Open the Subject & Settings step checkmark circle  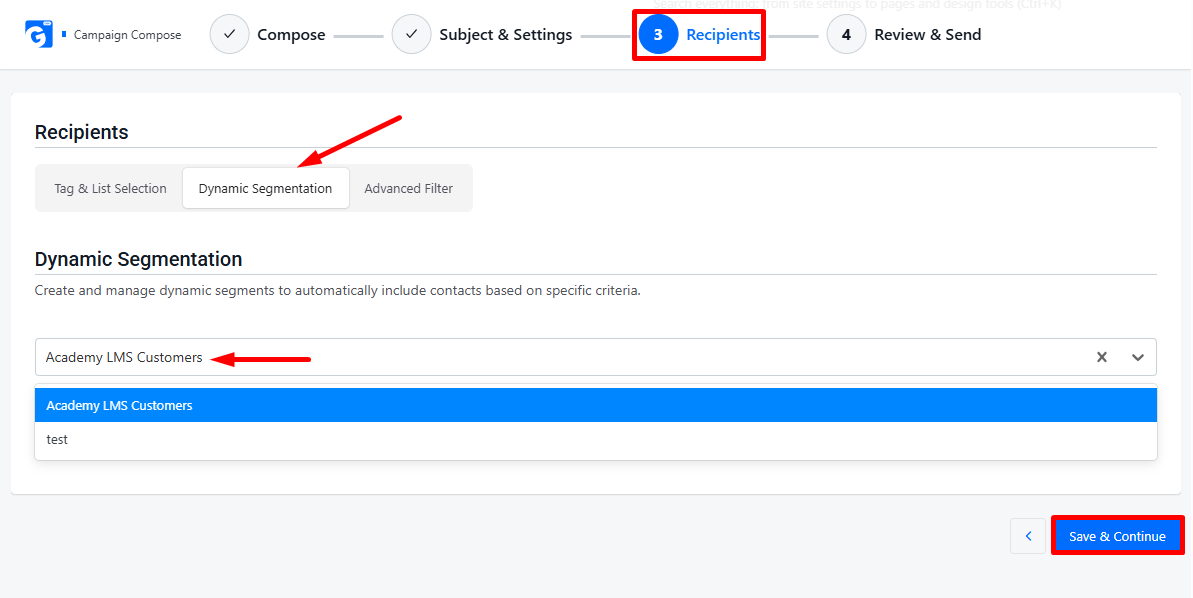412,34
